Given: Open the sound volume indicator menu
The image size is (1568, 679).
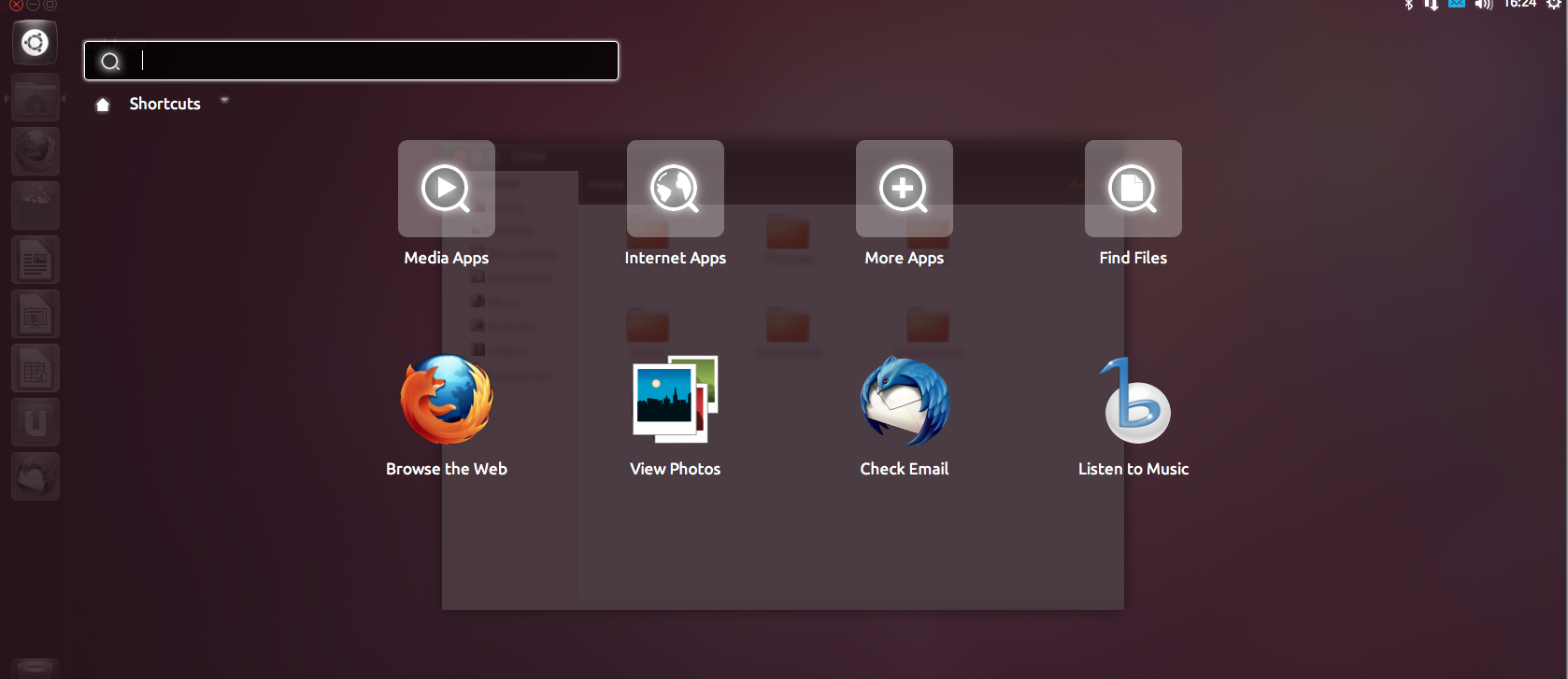Looking at the screenshot, I should (1483, 5).
